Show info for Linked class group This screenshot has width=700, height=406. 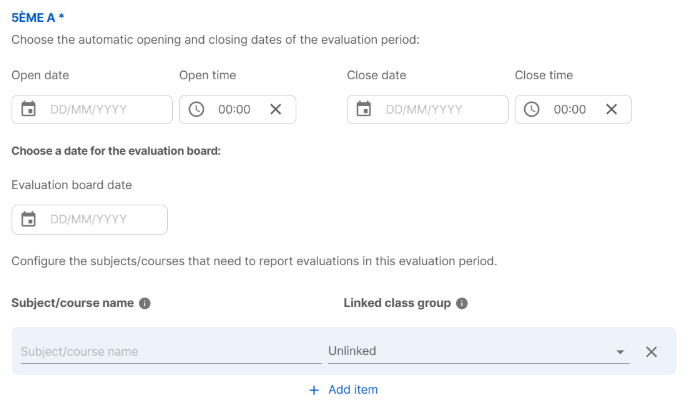click(x=462, y=303)
